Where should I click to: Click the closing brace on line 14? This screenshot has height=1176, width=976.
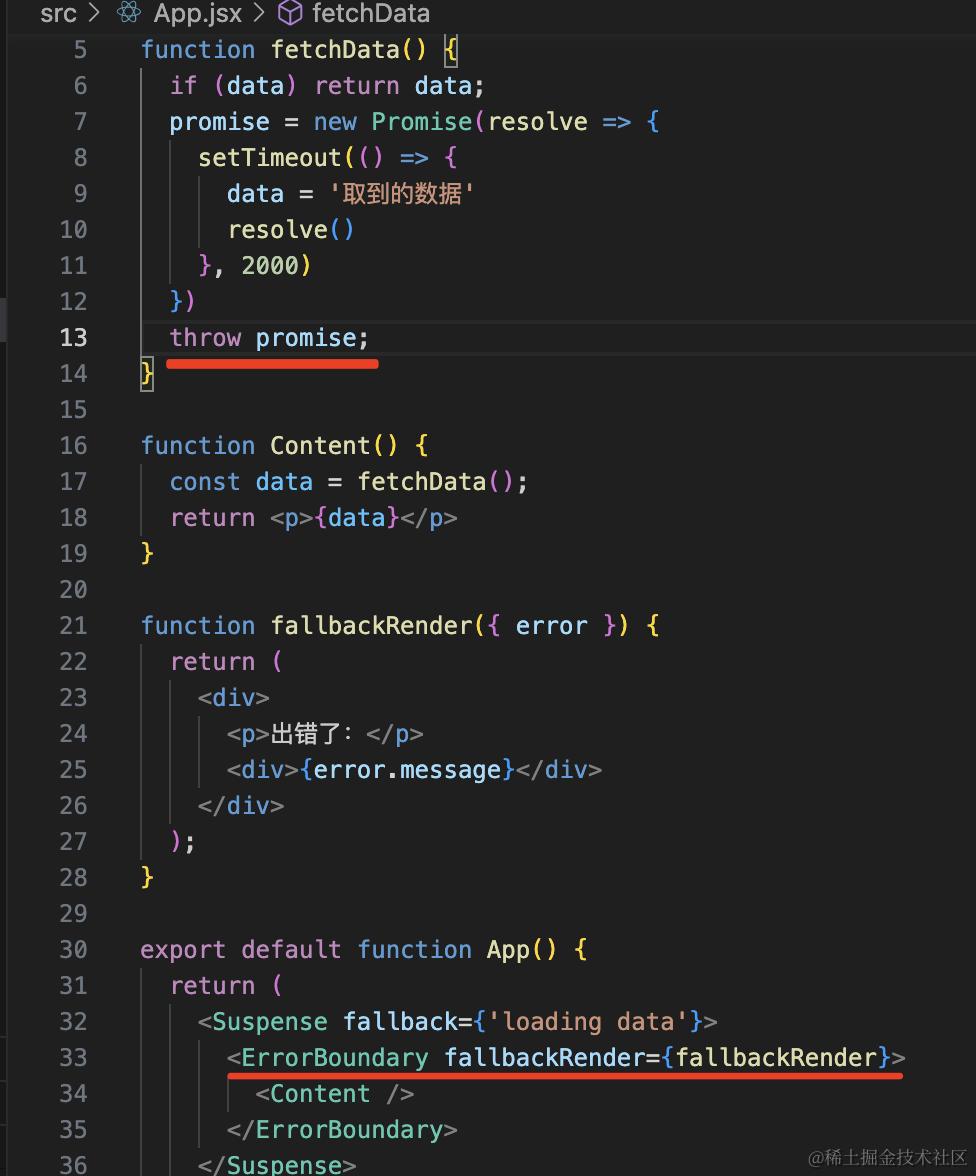147,374
